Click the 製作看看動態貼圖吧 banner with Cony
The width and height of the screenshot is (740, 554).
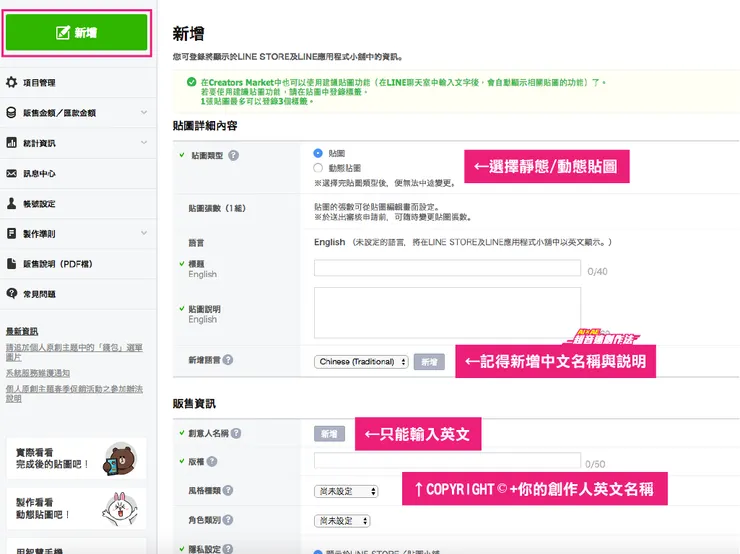click(x=76, y=508)
